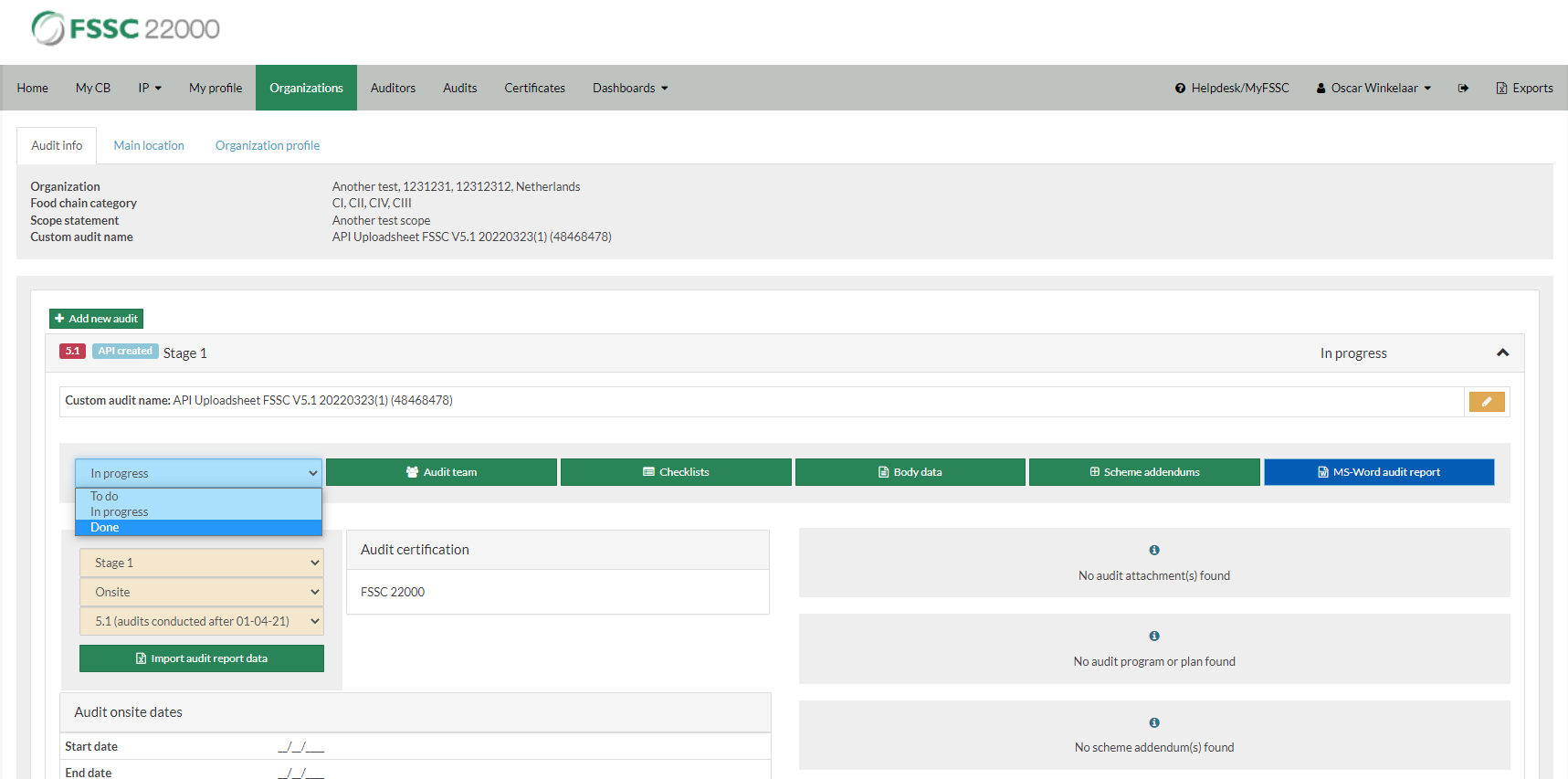Collapse the Stage 1 audit panel chevron

point(1502,353)
